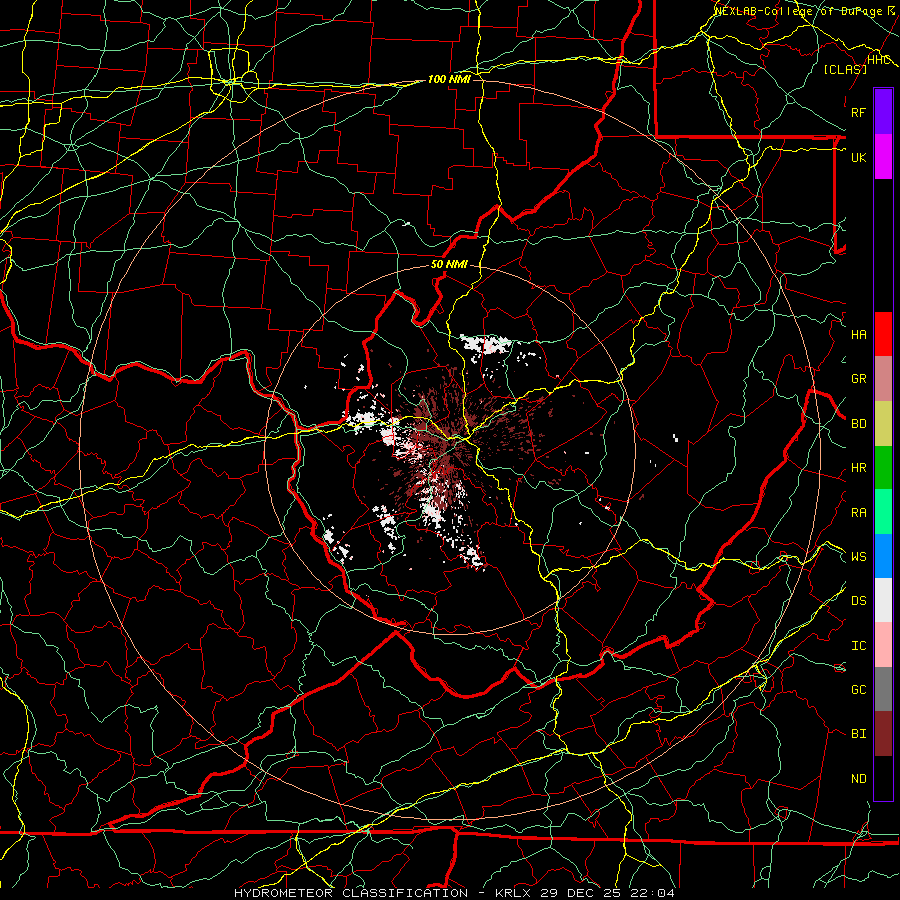Choose the DS white legend swatch
Screen dimensions: 900x900
tap(883, 600)
